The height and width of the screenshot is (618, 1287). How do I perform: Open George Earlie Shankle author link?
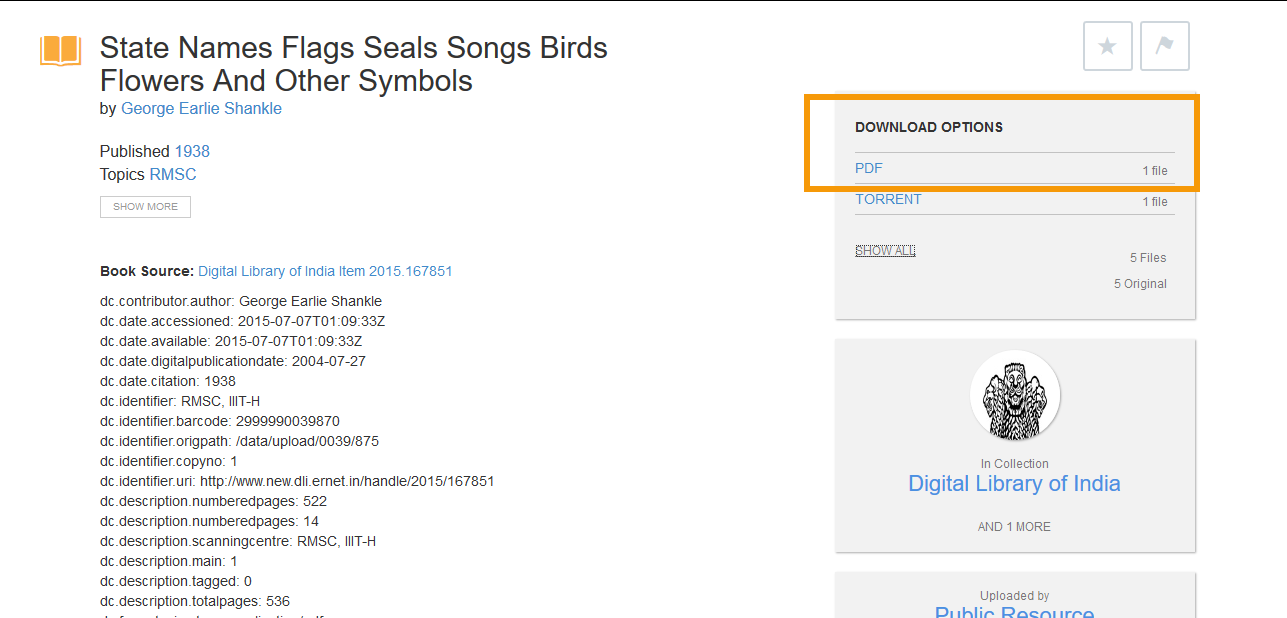pyautogui.click(x=201, y=108)
